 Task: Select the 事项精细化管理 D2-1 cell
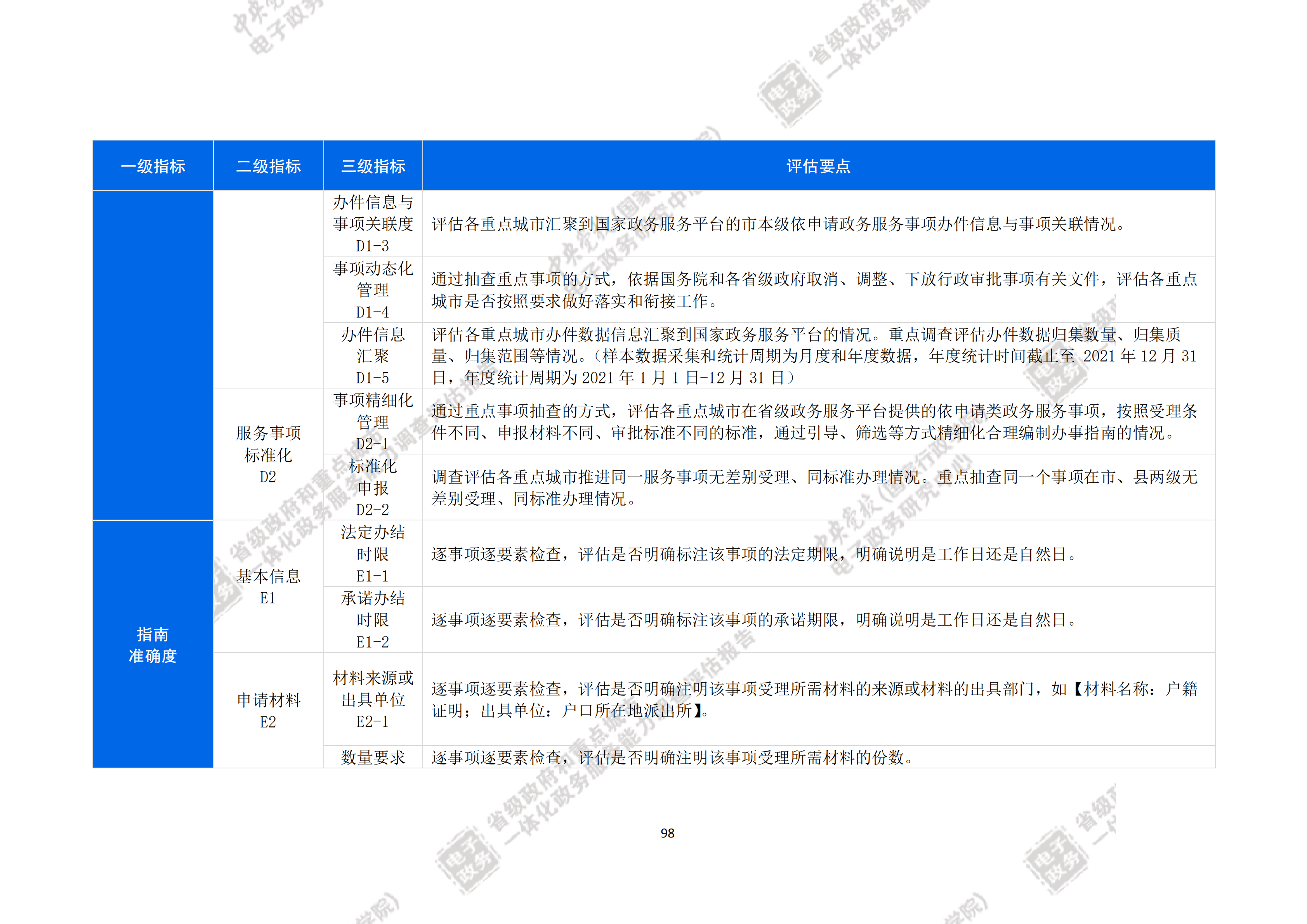[373, 421]
